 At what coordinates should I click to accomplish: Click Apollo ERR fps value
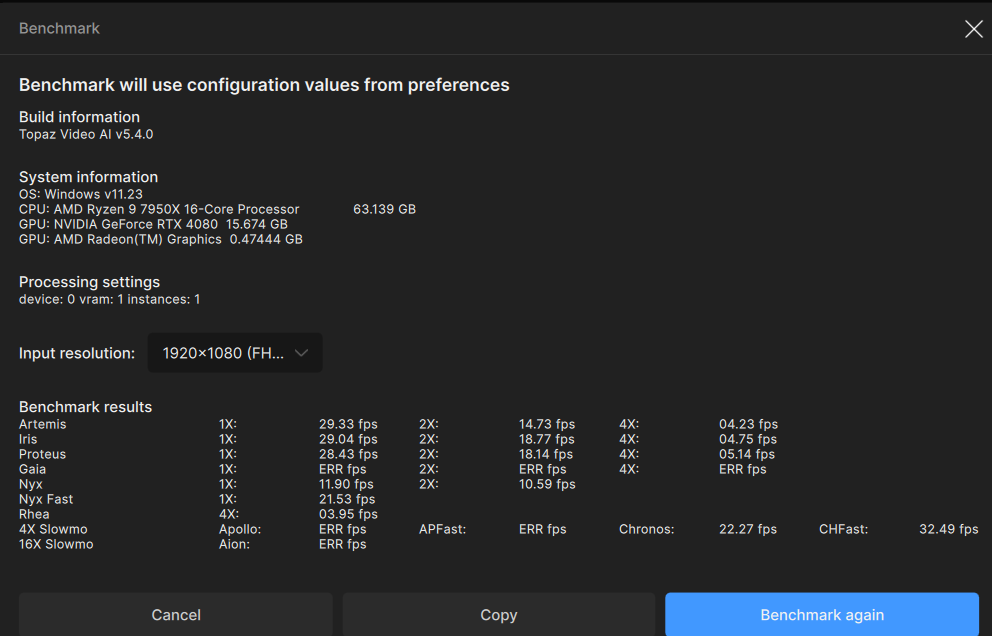click(342, 530)
